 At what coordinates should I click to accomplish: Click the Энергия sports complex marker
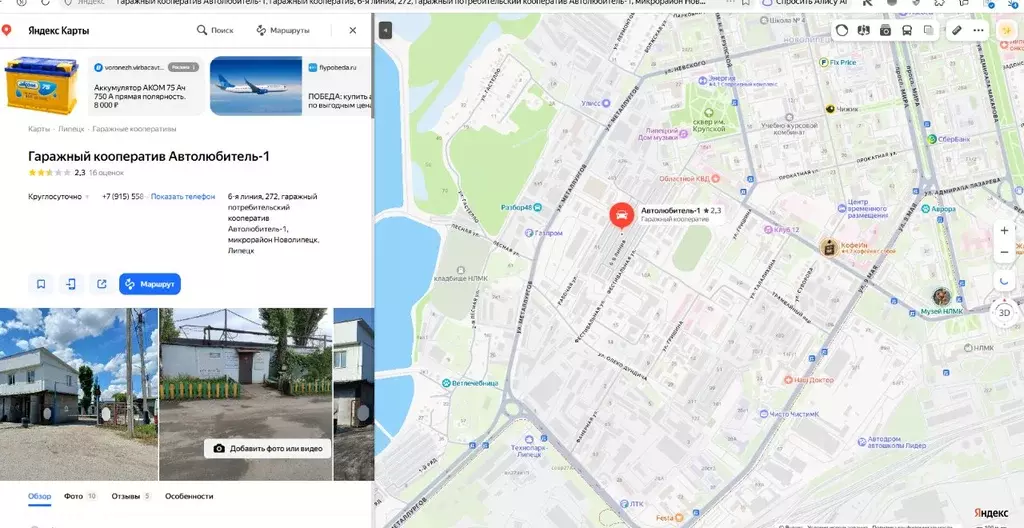pyautogui.click(x=702, y=80)
